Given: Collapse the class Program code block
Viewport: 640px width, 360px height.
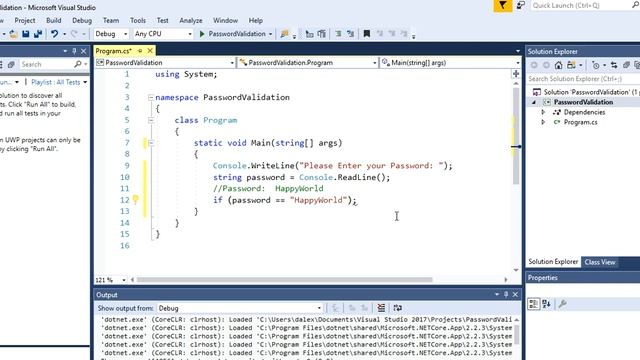Looking at the screenshot, I should (x=151, y=120).
